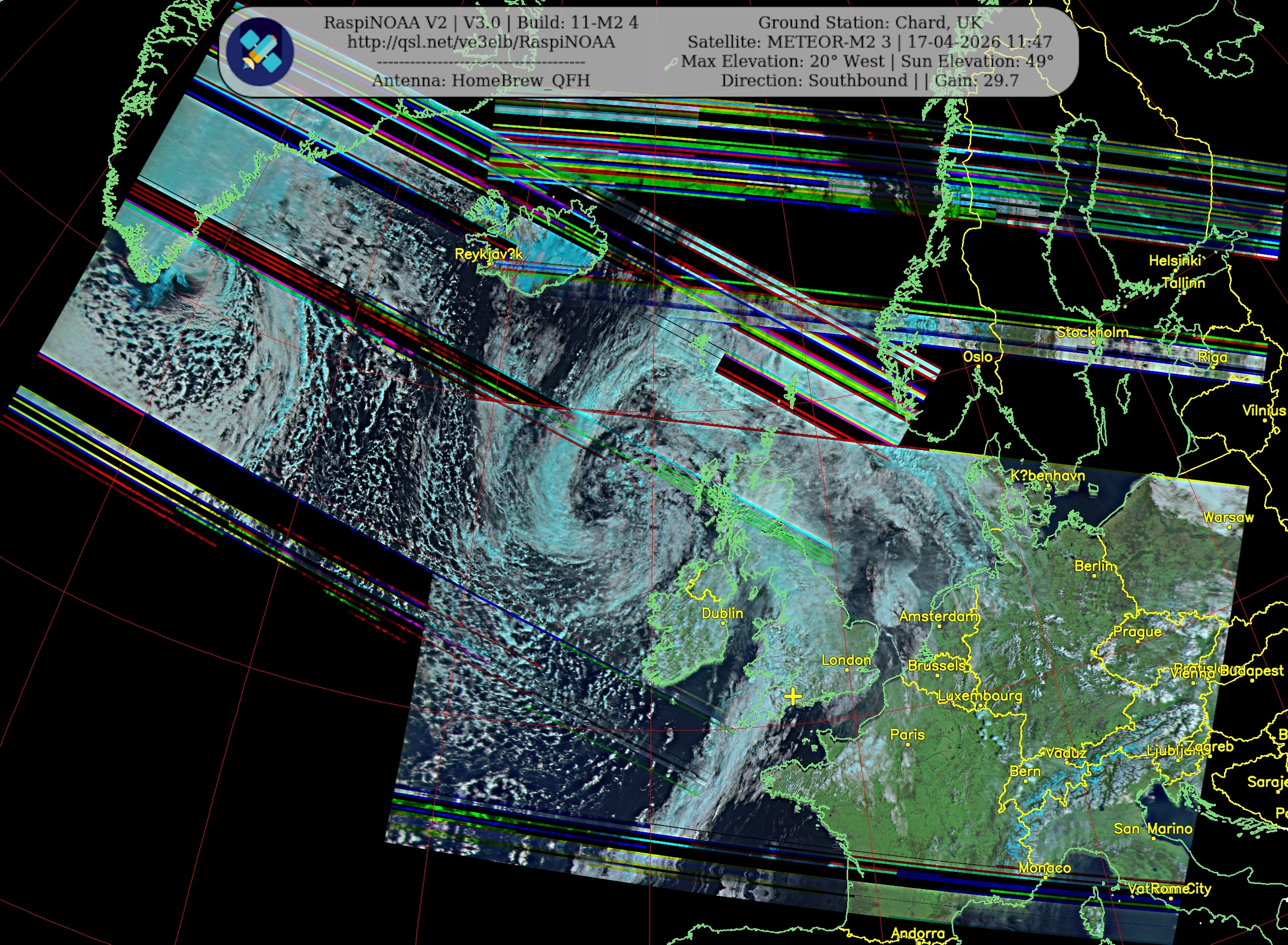Click the Prague city label
This screenshot has height=945, width=1288.
click(1137, 632)
